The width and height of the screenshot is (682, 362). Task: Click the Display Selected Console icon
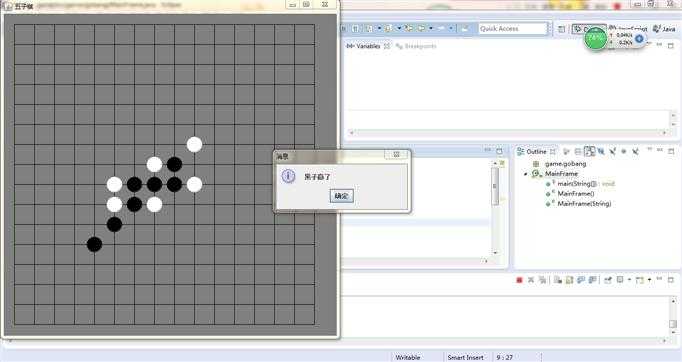pos(620,280)
